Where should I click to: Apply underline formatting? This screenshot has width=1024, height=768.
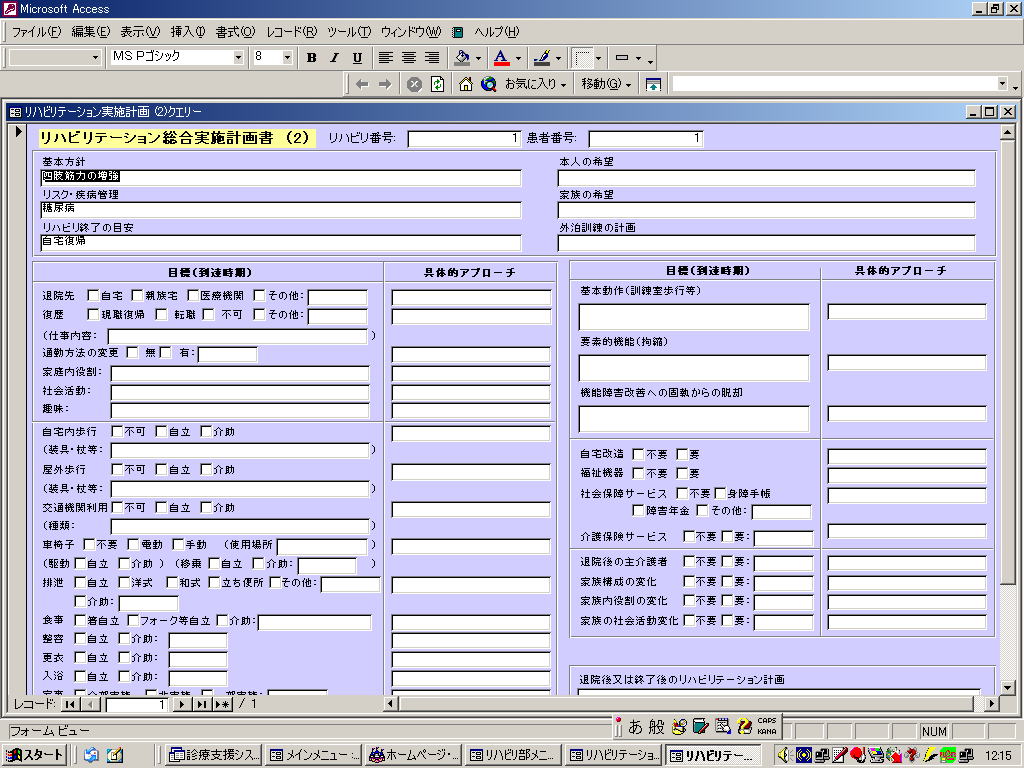click(356, 58)
